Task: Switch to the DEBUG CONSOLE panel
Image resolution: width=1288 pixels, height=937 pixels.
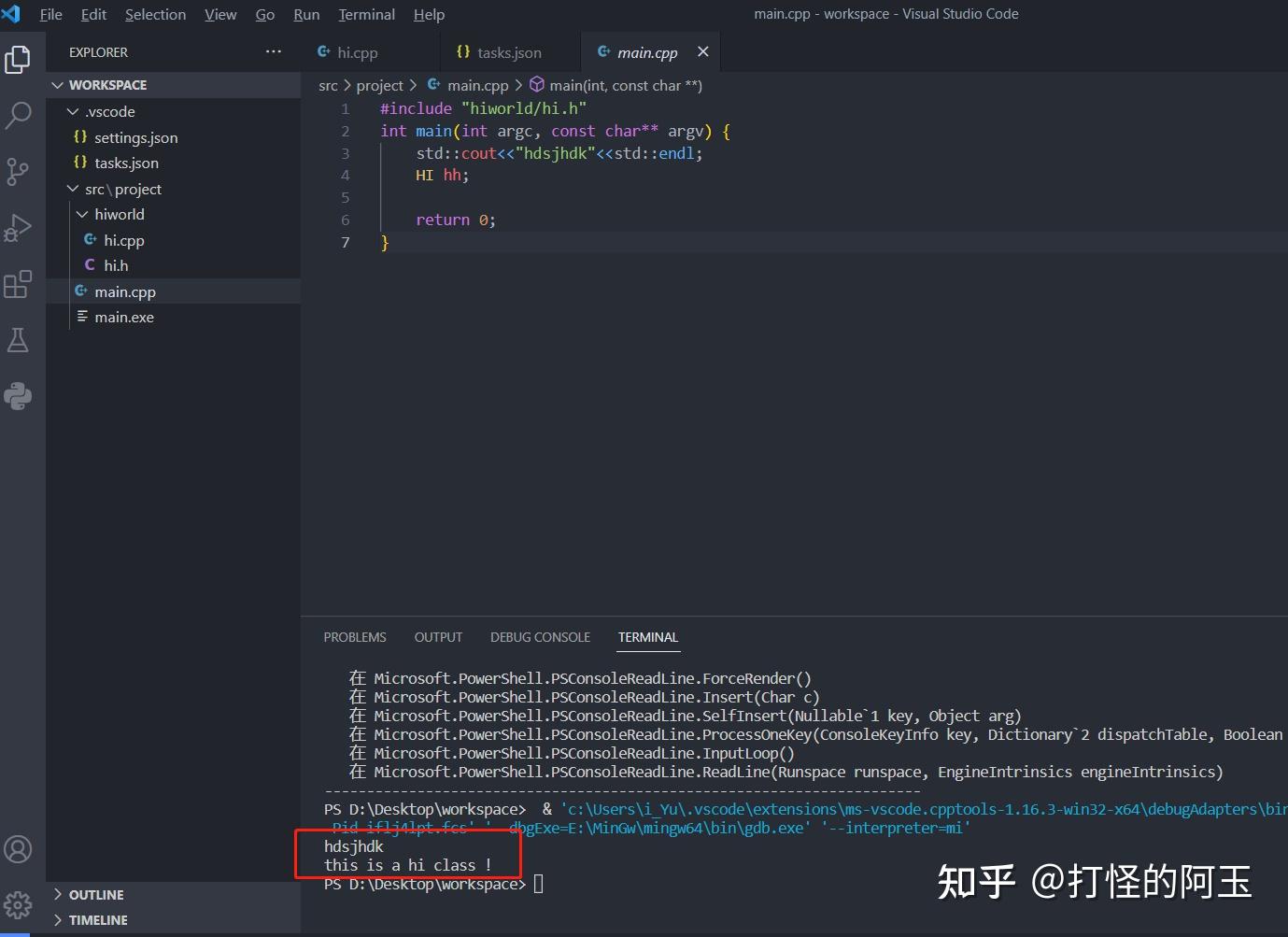Action: (x=539, y=637)
